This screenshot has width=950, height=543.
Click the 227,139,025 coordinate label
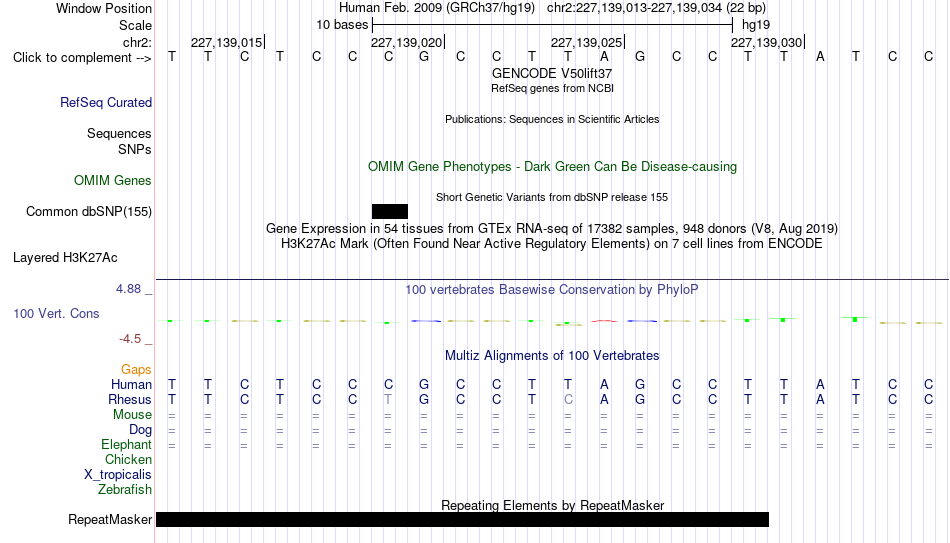586,42
